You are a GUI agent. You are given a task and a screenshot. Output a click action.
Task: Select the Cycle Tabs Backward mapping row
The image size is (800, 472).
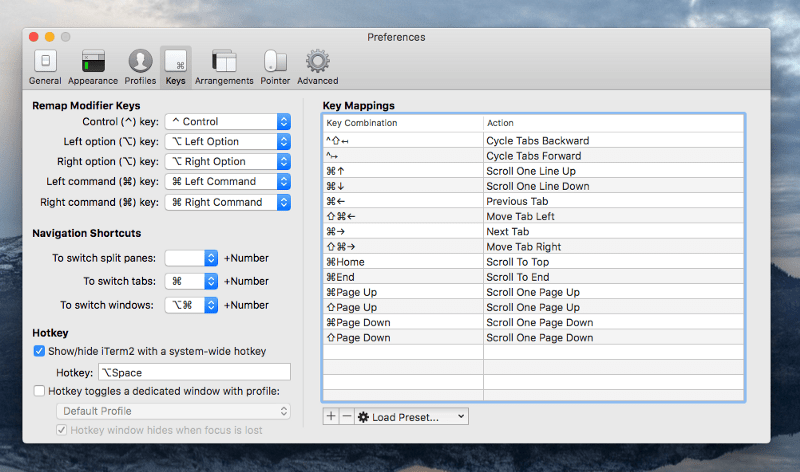pyautogui.click(x=534, y=140)
